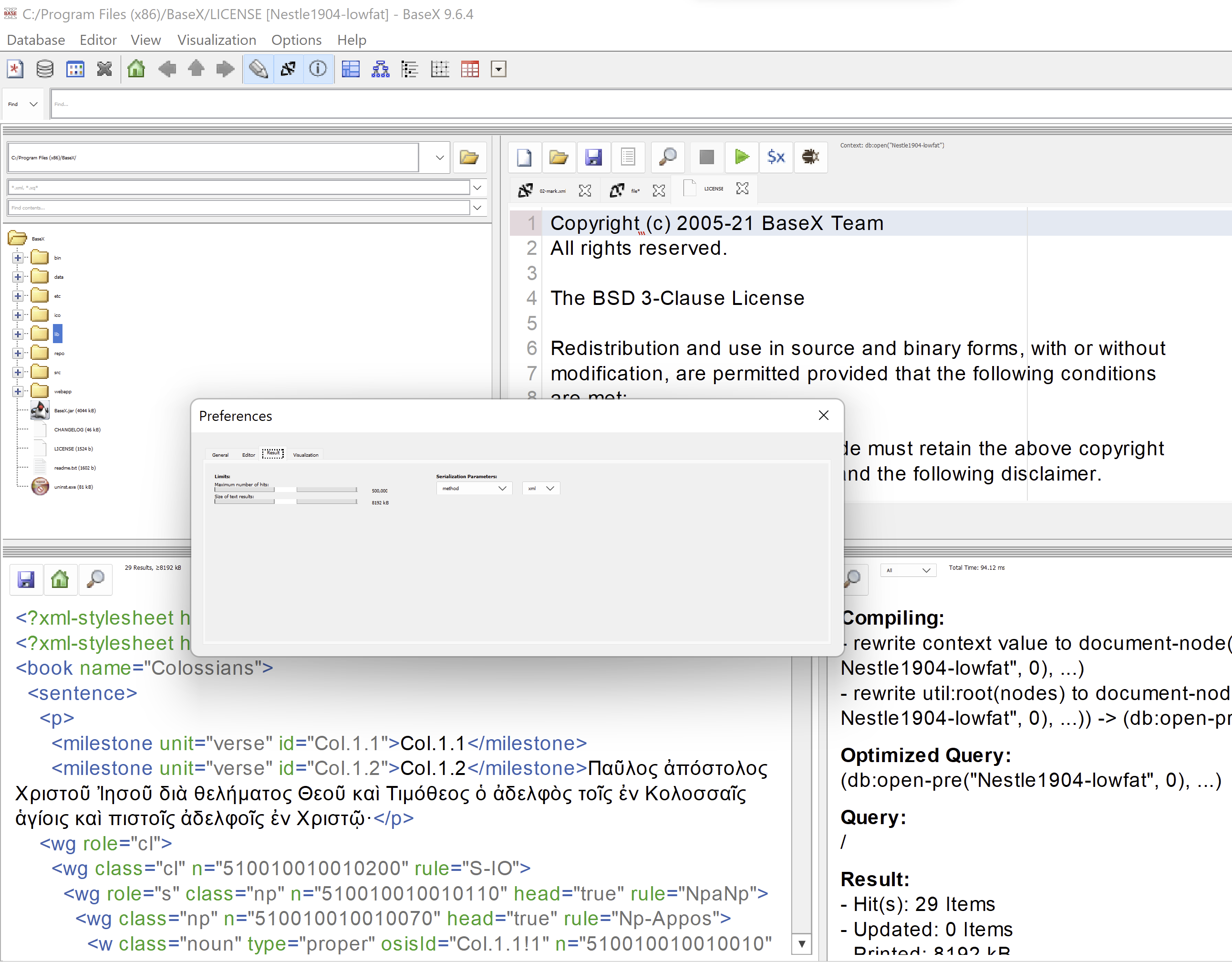Toggle the Result view button in main toolbar

coord(288,69)
